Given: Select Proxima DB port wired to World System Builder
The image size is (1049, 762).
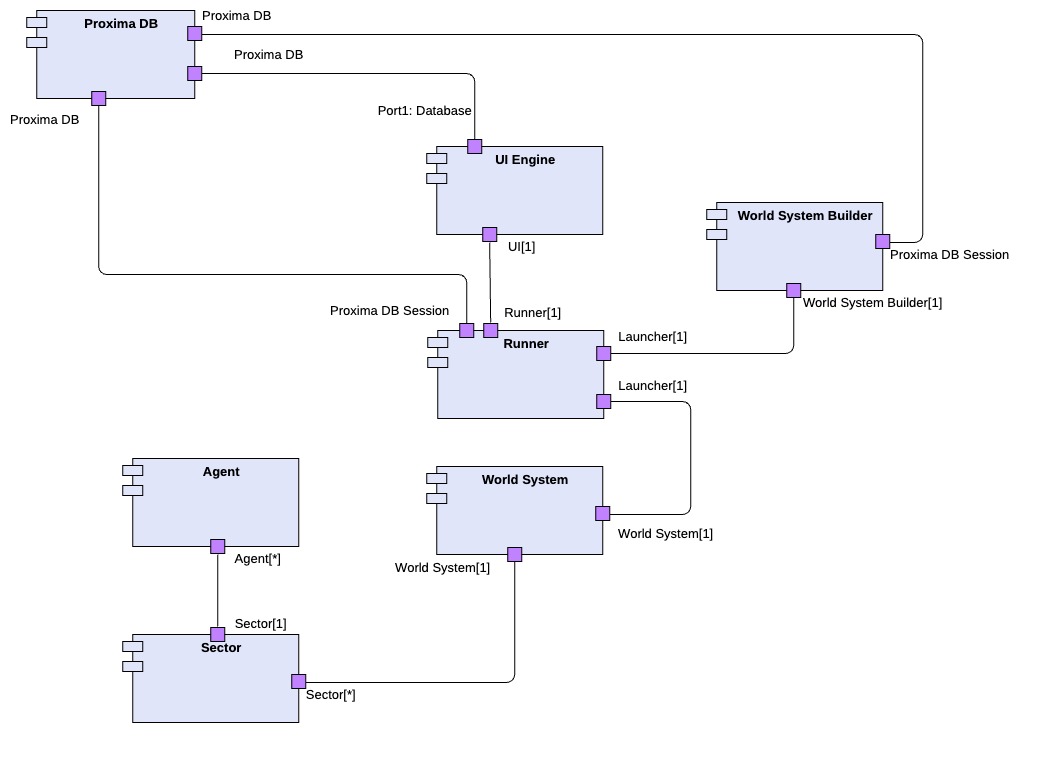Looking at the screenshot, I should (195, 33).
